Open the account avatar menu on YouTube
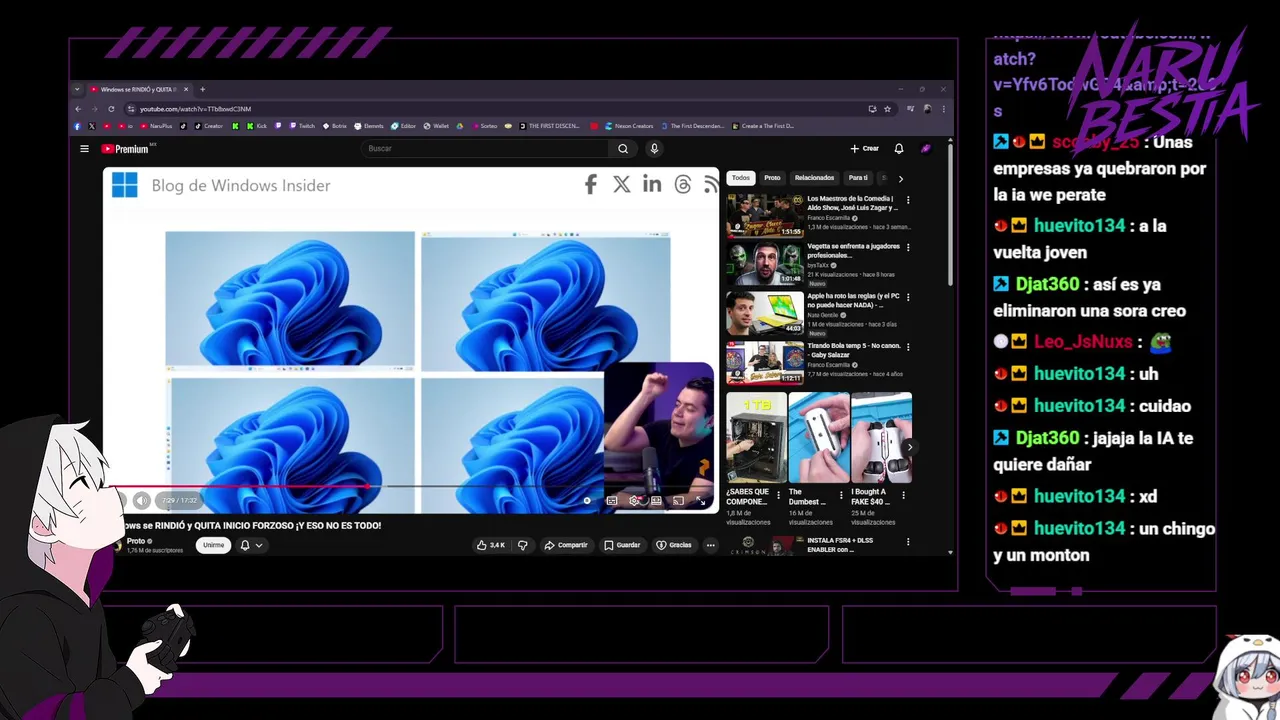Viewport: 1280px width, 720px height. pyautogui.click(x=926, y=149)
